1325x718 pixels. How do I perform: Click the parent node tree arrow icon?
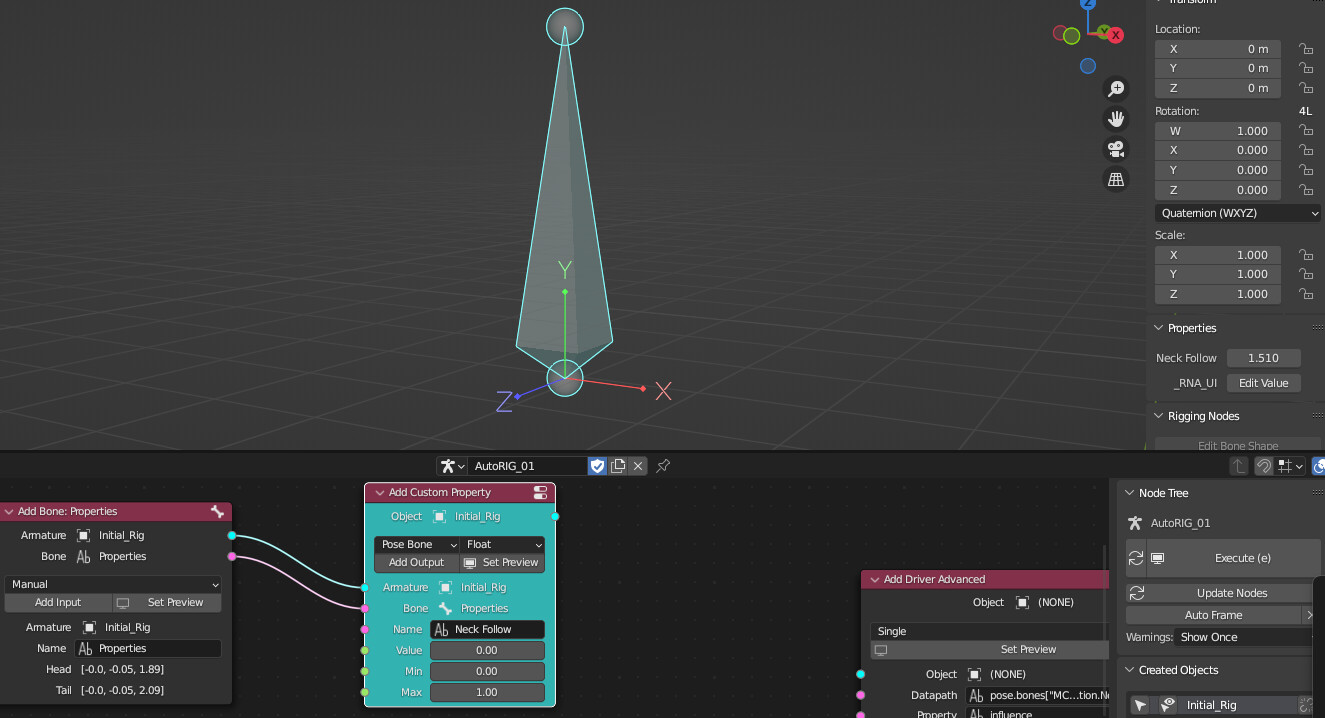[x=1239, y=466]
